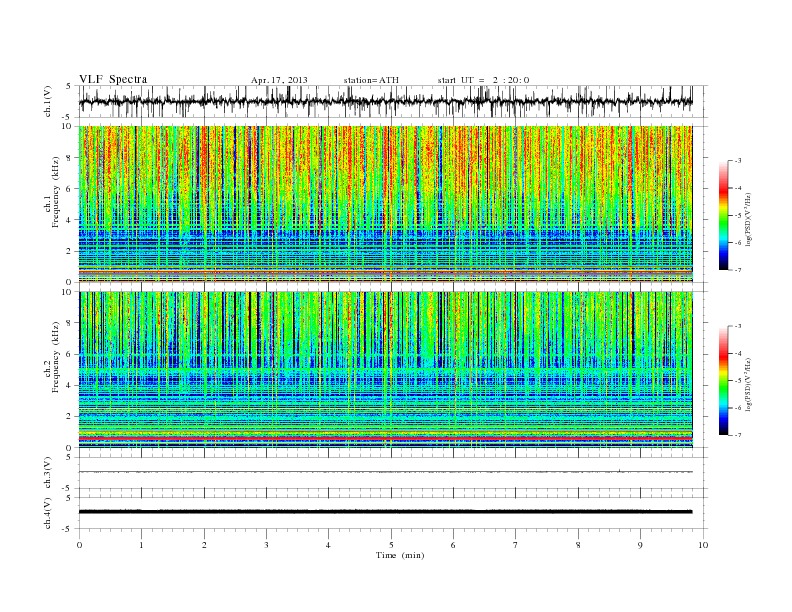Click the "ch.1(V)" waveform axis label
Screen dimensions: 792x612
tap(47, 101)
